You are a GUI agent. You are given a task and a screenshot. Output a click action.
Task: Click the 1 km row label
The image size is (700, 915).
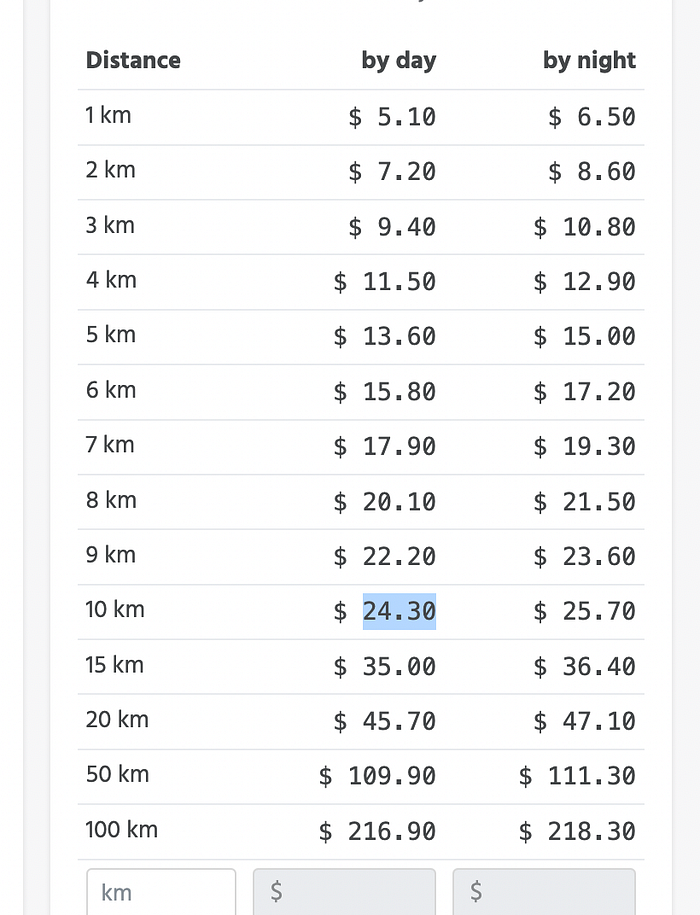click(108, 115)
